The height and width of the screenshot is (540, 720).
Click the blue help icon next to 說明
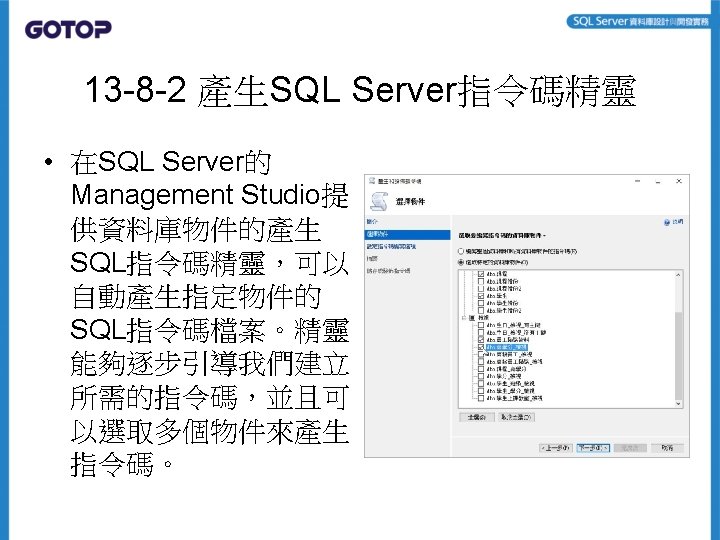tap(667, 222)
